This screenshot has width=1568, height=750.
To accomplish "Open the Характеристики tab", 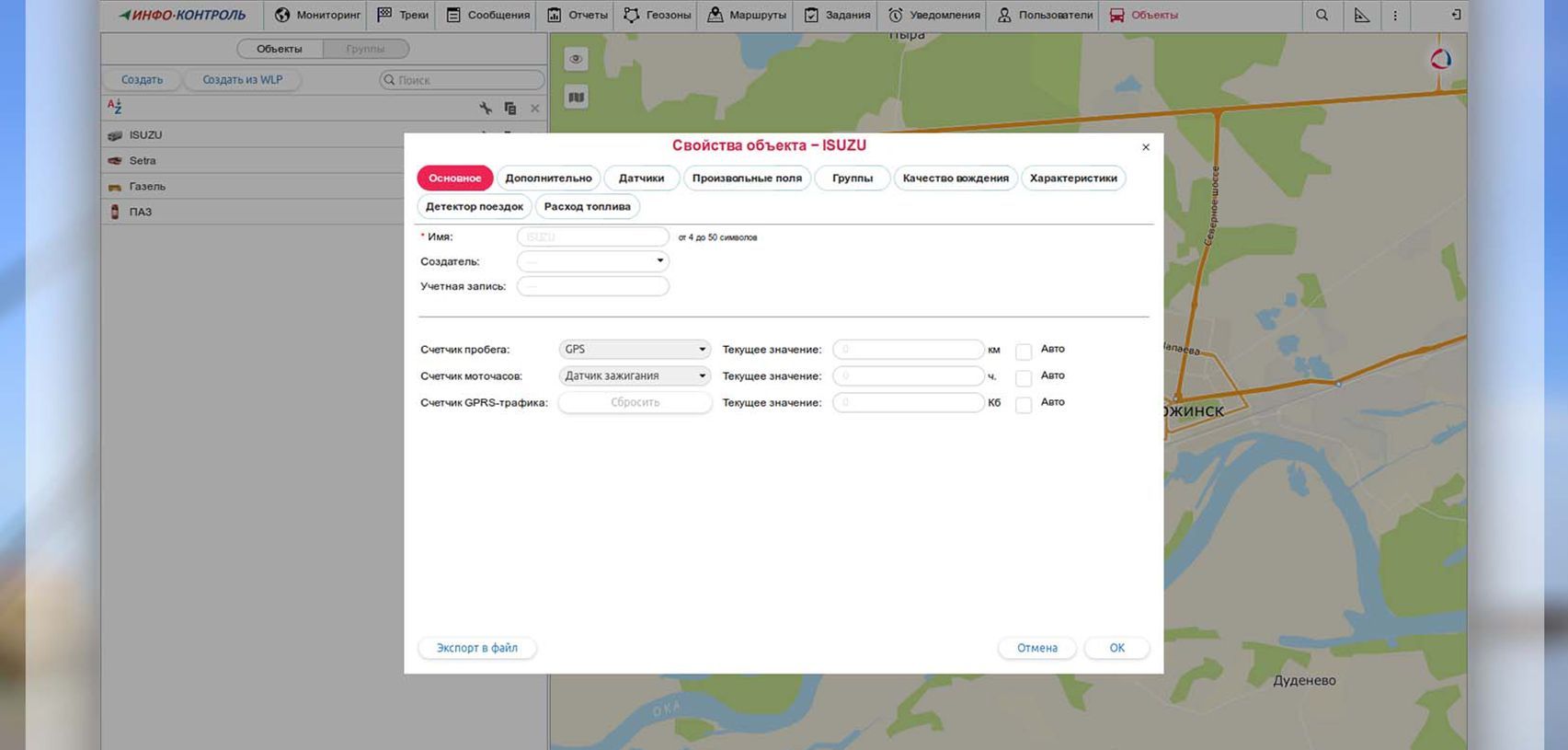I will pyautogui.click(x=1073, y=178).
